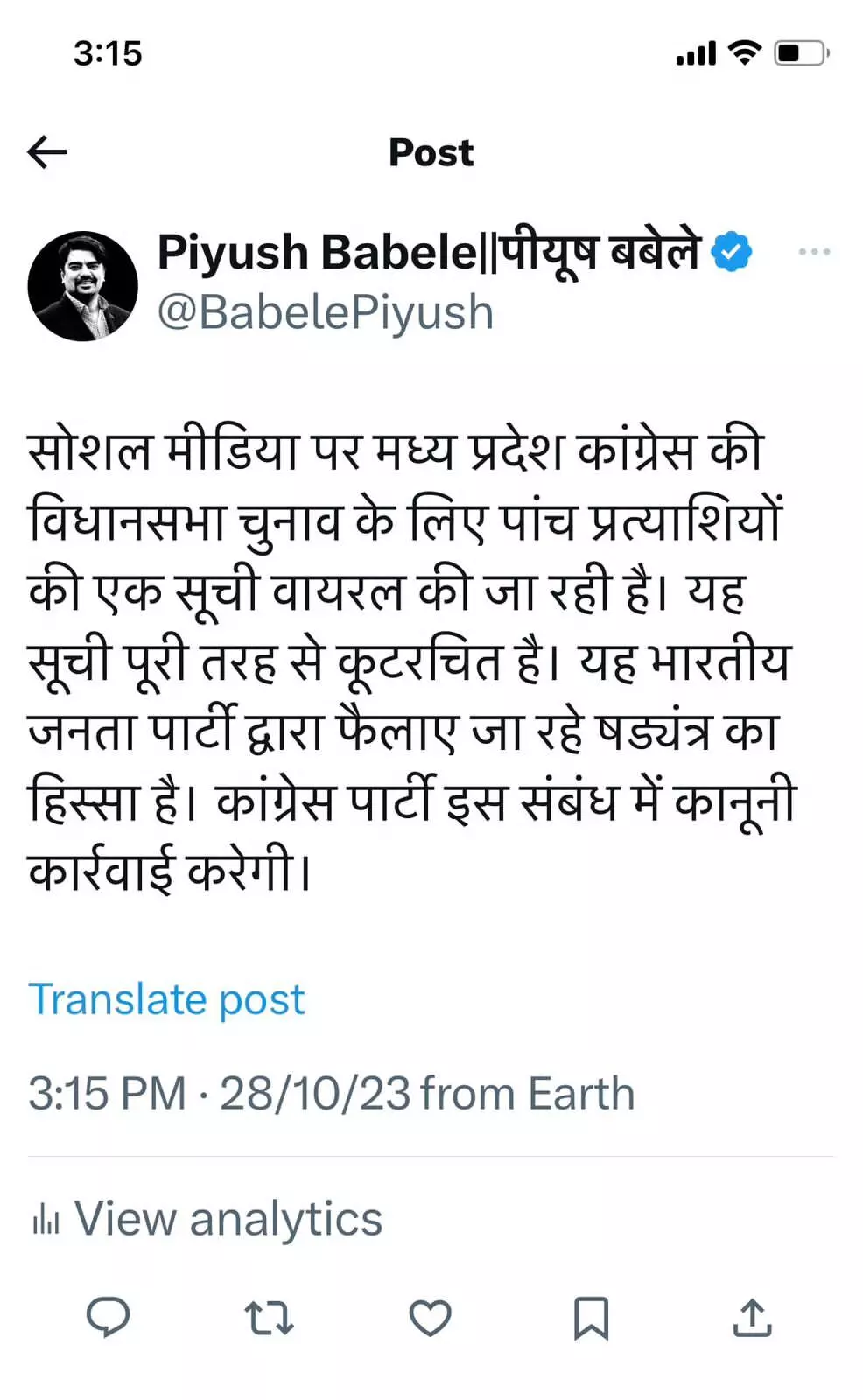Screen dimensions: 863x1400
Task: Tap the @BabelePiyush handle
Action: pyautogui.click(x=325, y=312)
